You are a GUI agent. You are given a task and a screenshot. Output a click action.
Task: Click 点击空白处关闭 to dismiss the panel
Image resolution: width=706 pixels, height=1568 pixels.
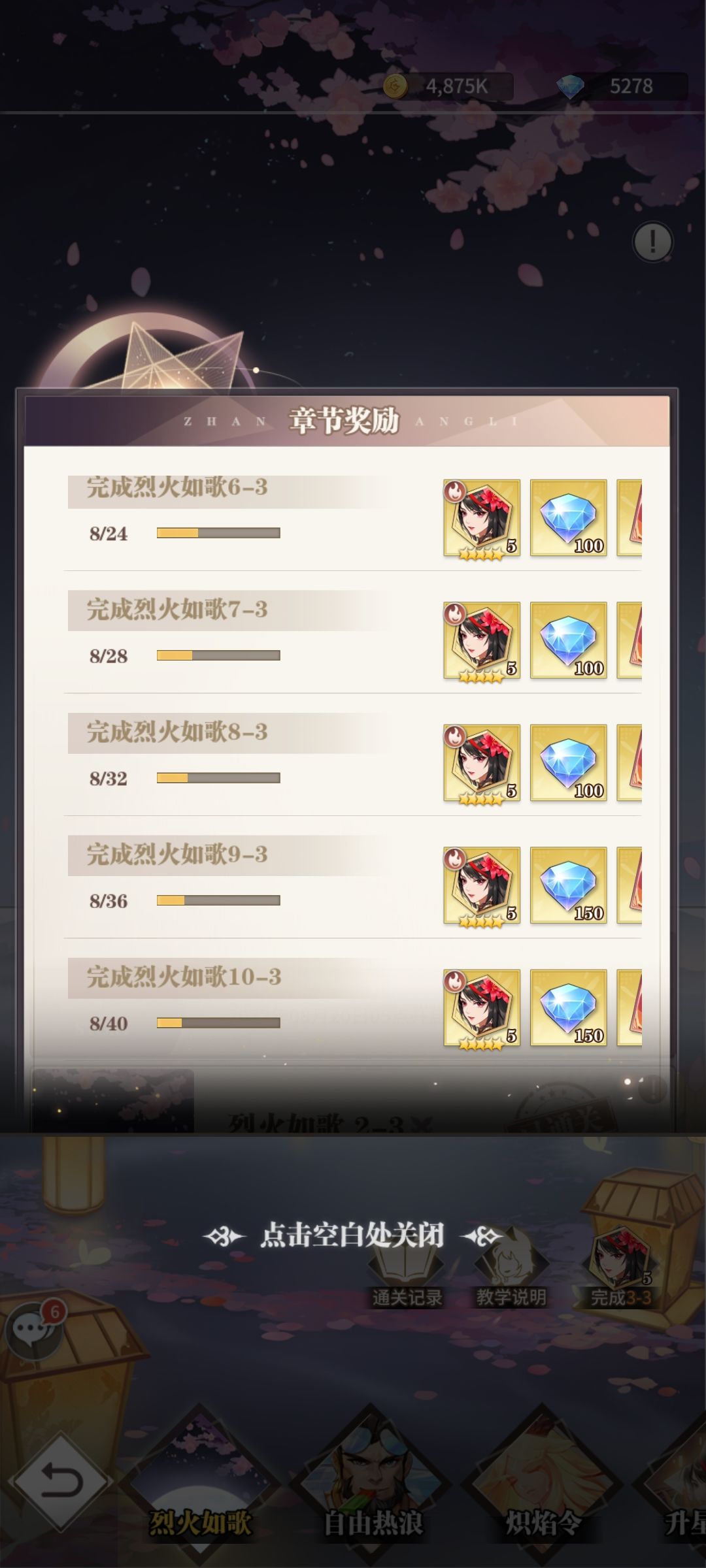click(352, 1235)
